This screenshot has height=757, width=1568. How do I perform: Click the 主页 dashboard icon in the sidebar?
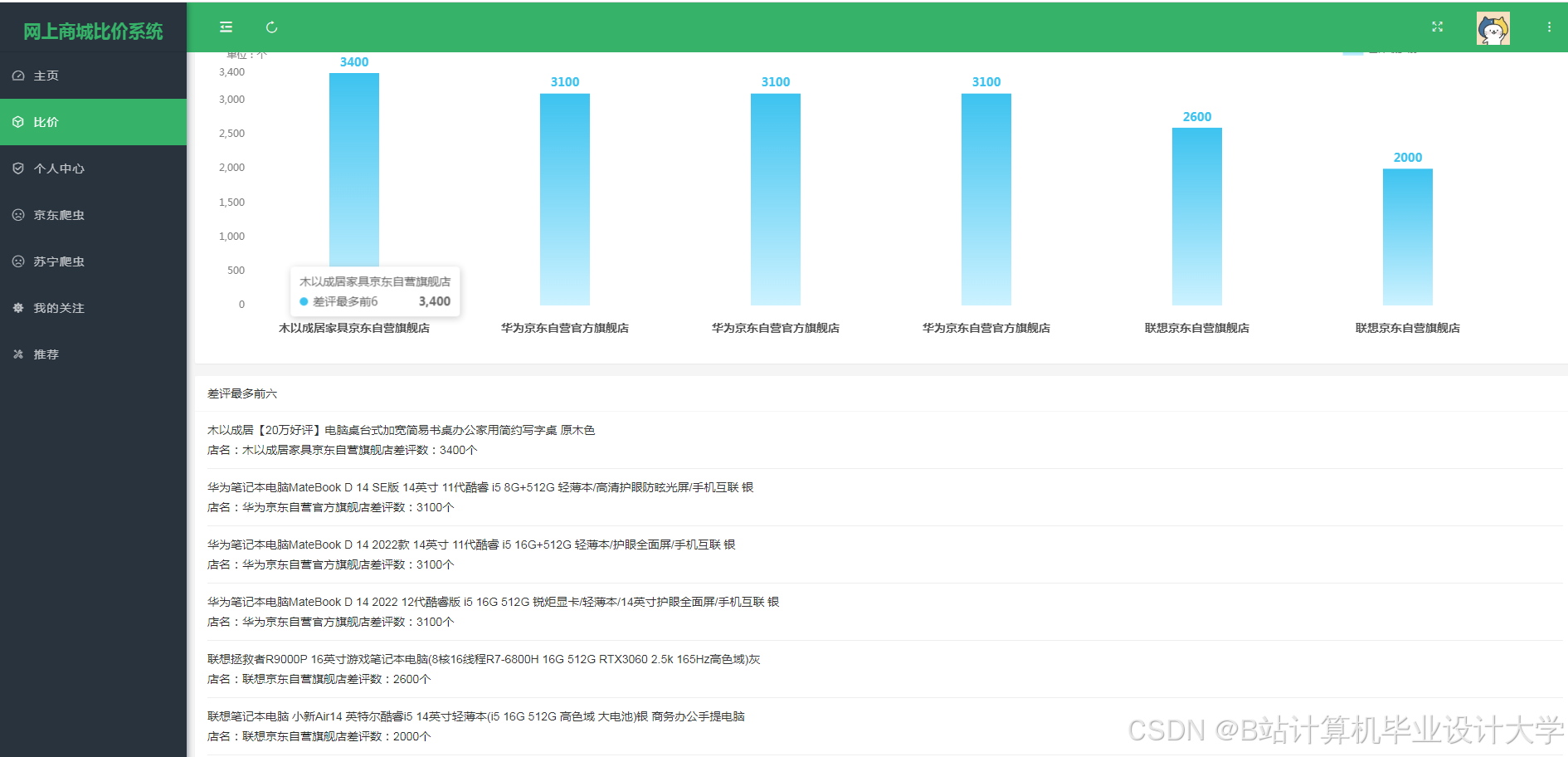[x=18, y=76]
